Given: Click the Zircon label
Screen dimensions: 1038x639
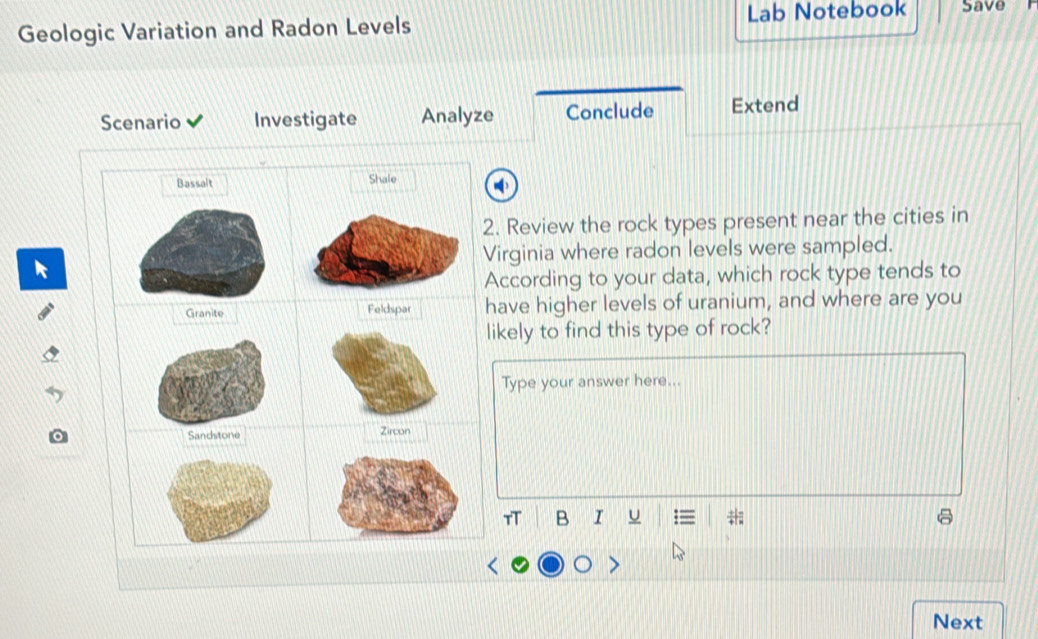Looking at the screenshot, I should tap(395, 431).
